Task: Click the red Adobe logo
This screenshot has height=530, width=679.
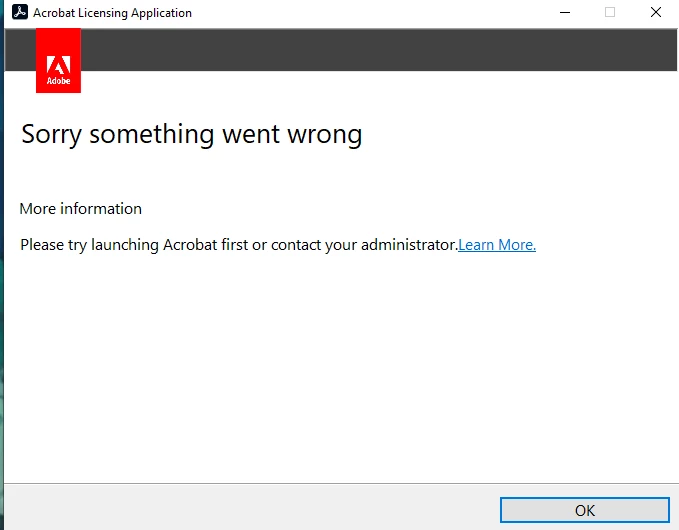Action: (x=58, y=61)
